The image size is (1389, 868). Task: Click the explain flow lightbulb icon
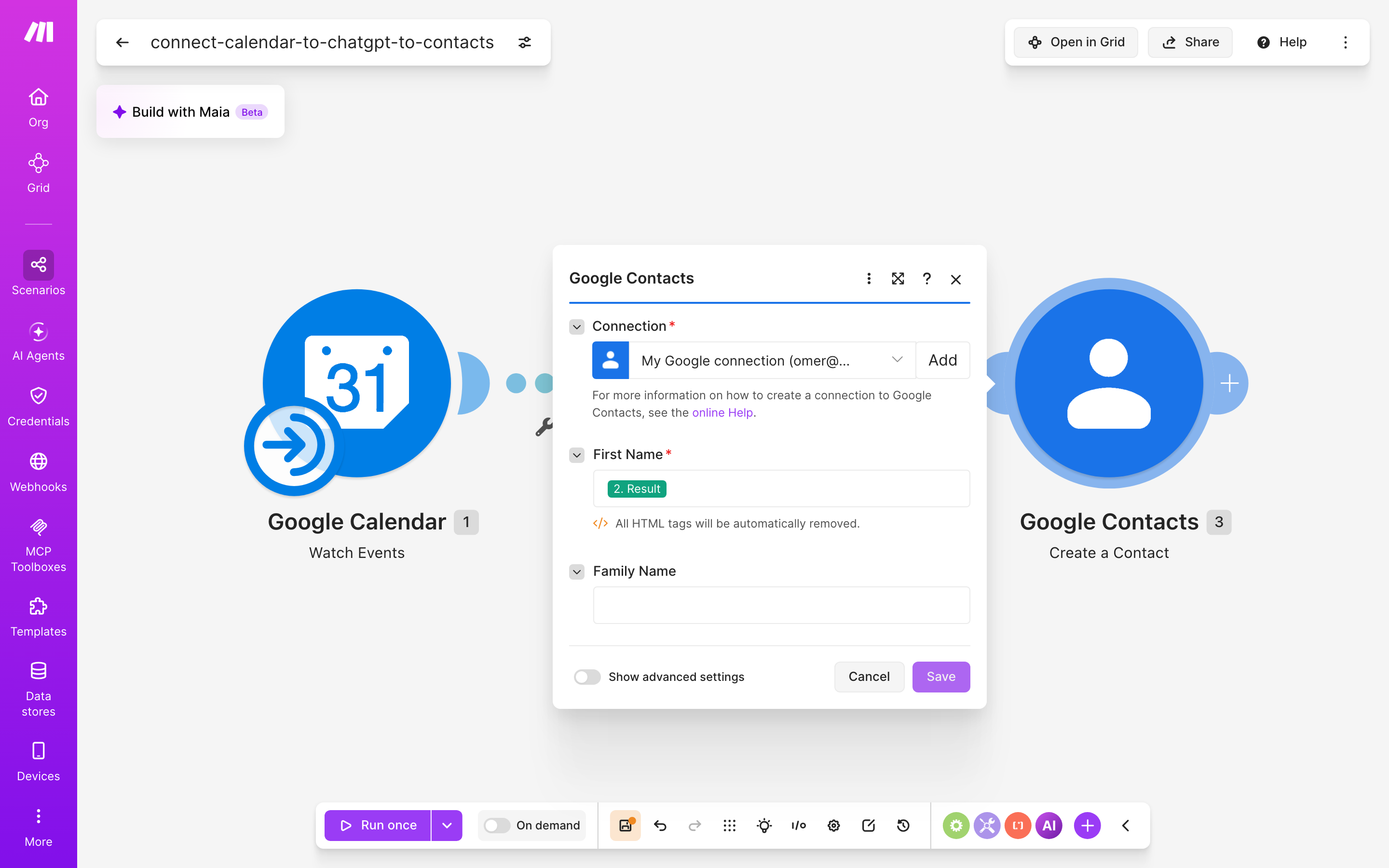764,826
